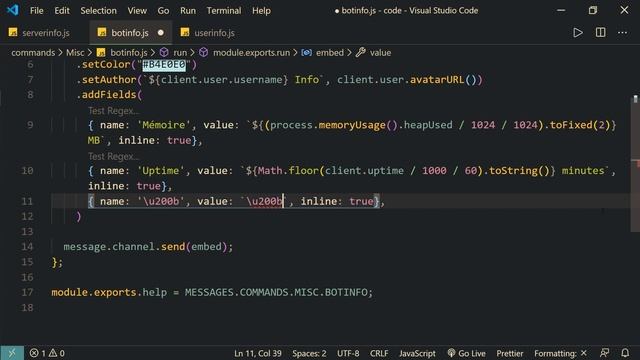
Task: Open the Run menu
Action: (188, 11)
